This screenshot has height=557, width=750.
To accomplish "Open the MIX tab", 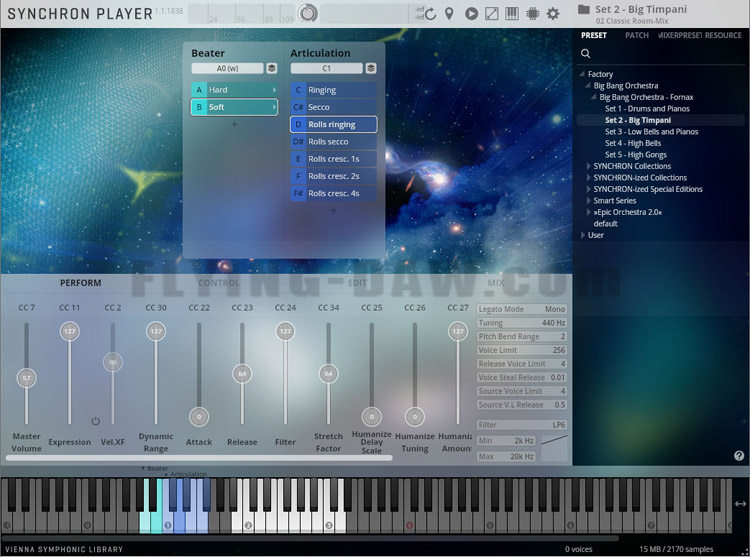I will coord(496,283).
